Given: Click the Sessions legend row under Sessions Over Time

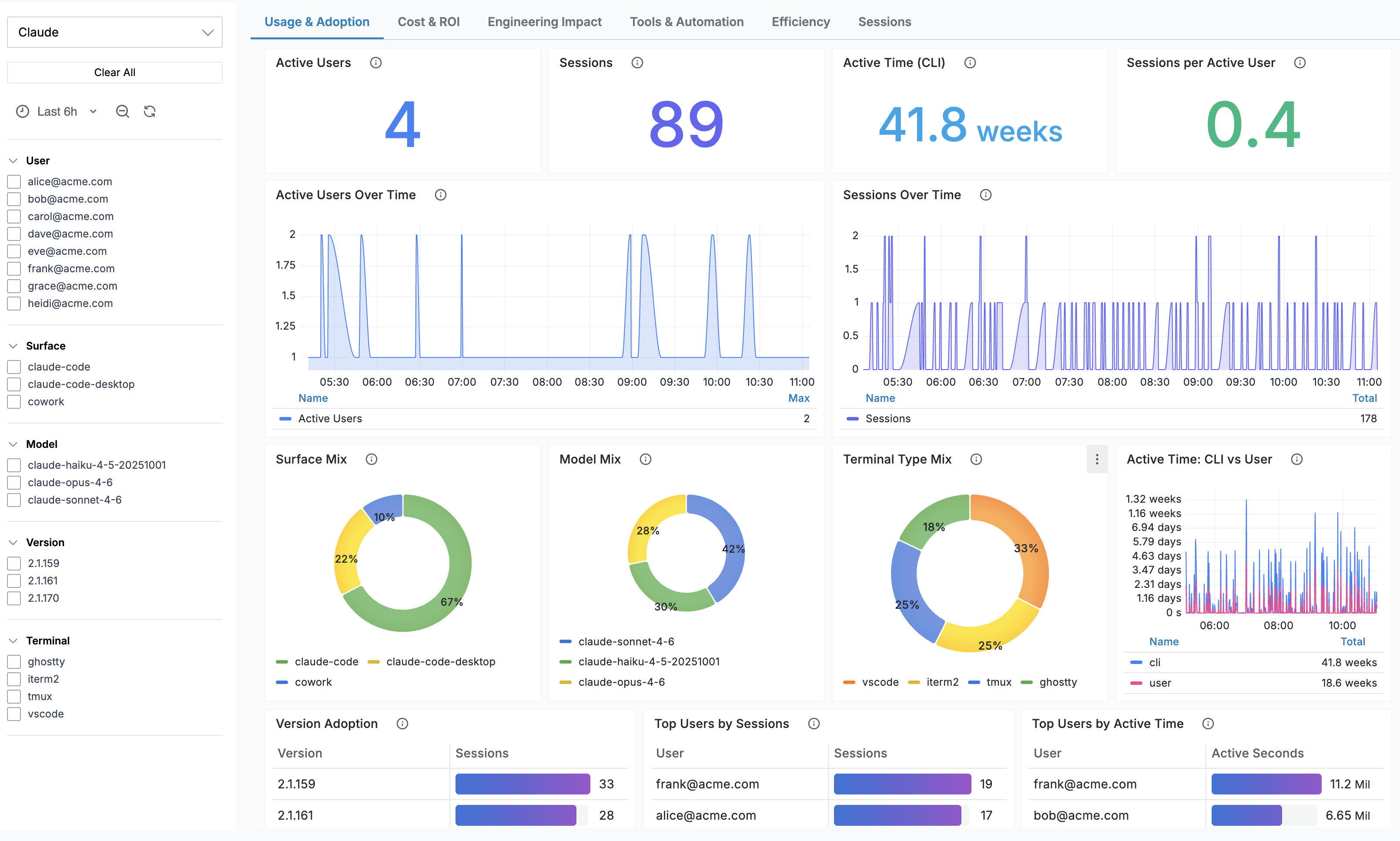Looking at the screenshot, I should (1112, 419).
